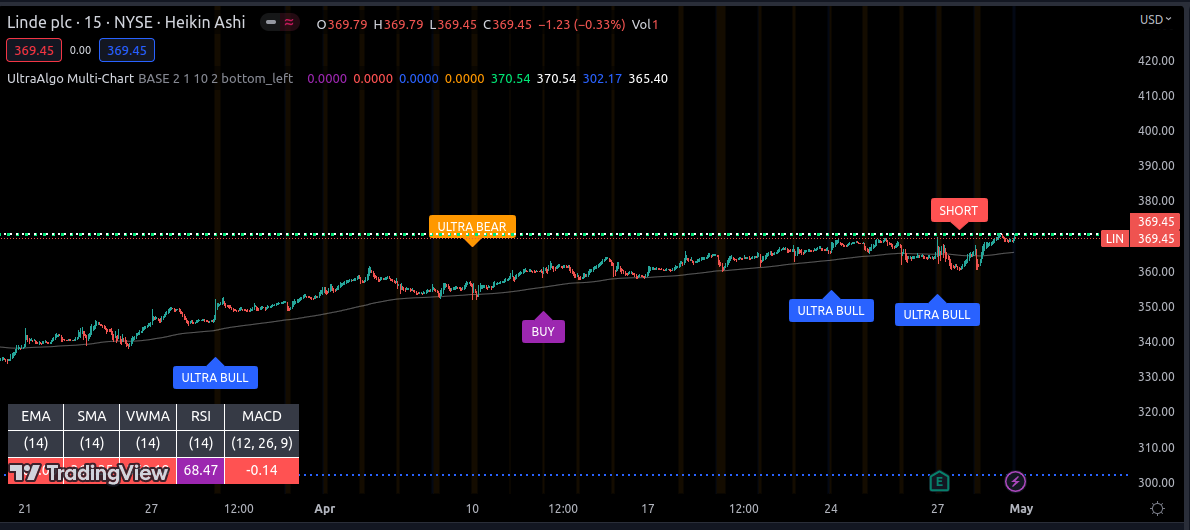Screen dimensions: 1190x530
Task: Click the purple 0.0000 indicator value
Action: [329, 78]
